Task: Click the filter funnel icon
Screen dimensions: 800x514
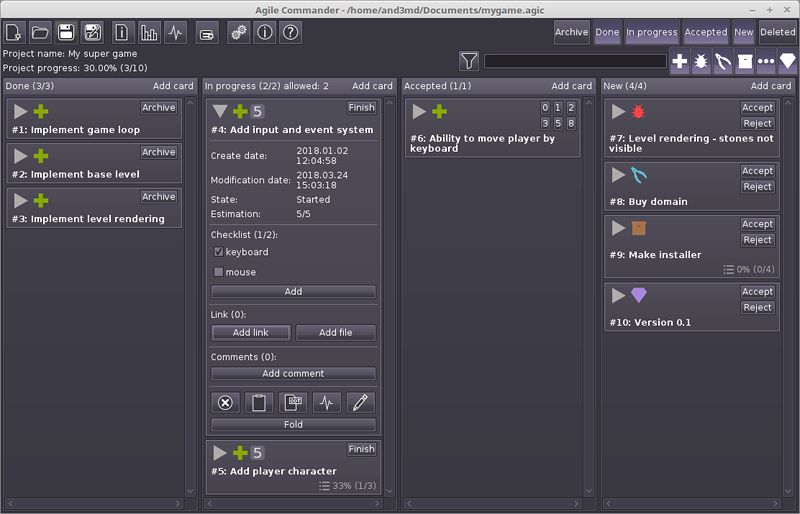Action: click(469, 62)
